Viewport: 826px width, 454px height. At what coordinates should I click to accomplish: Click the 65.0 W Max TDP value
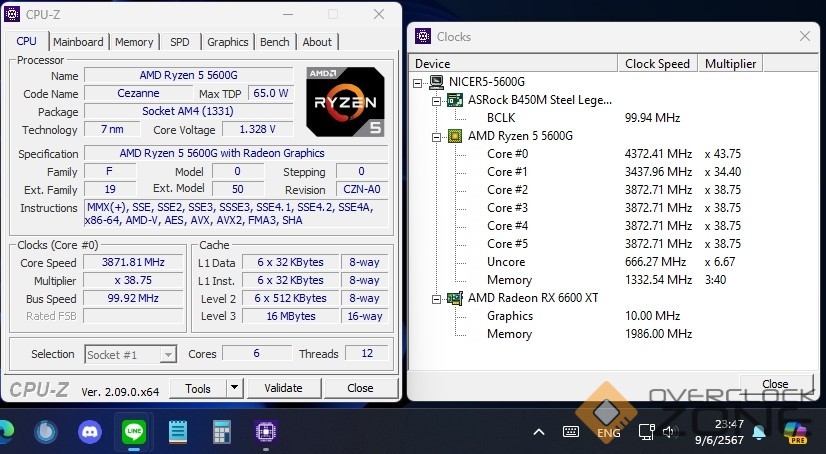coord(270,93)
